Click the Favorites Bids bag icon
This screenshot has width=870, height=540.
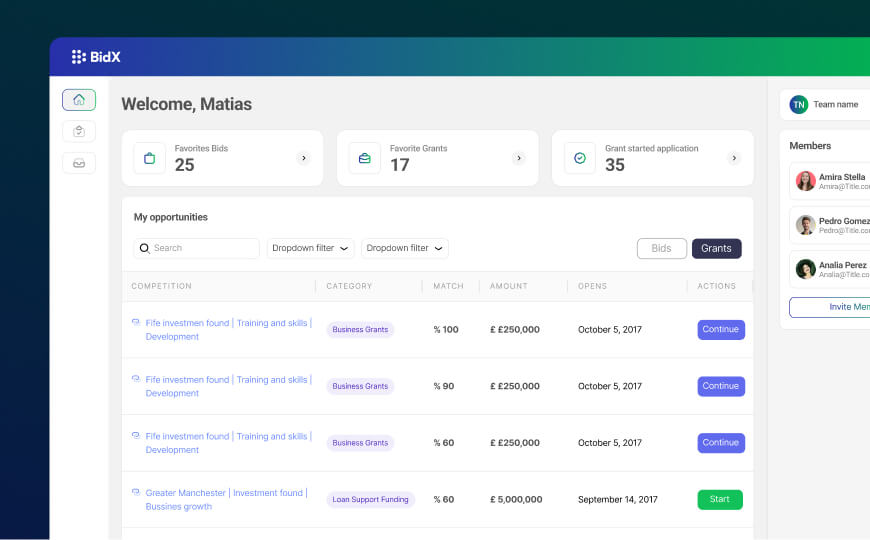(x=149, y=158)
